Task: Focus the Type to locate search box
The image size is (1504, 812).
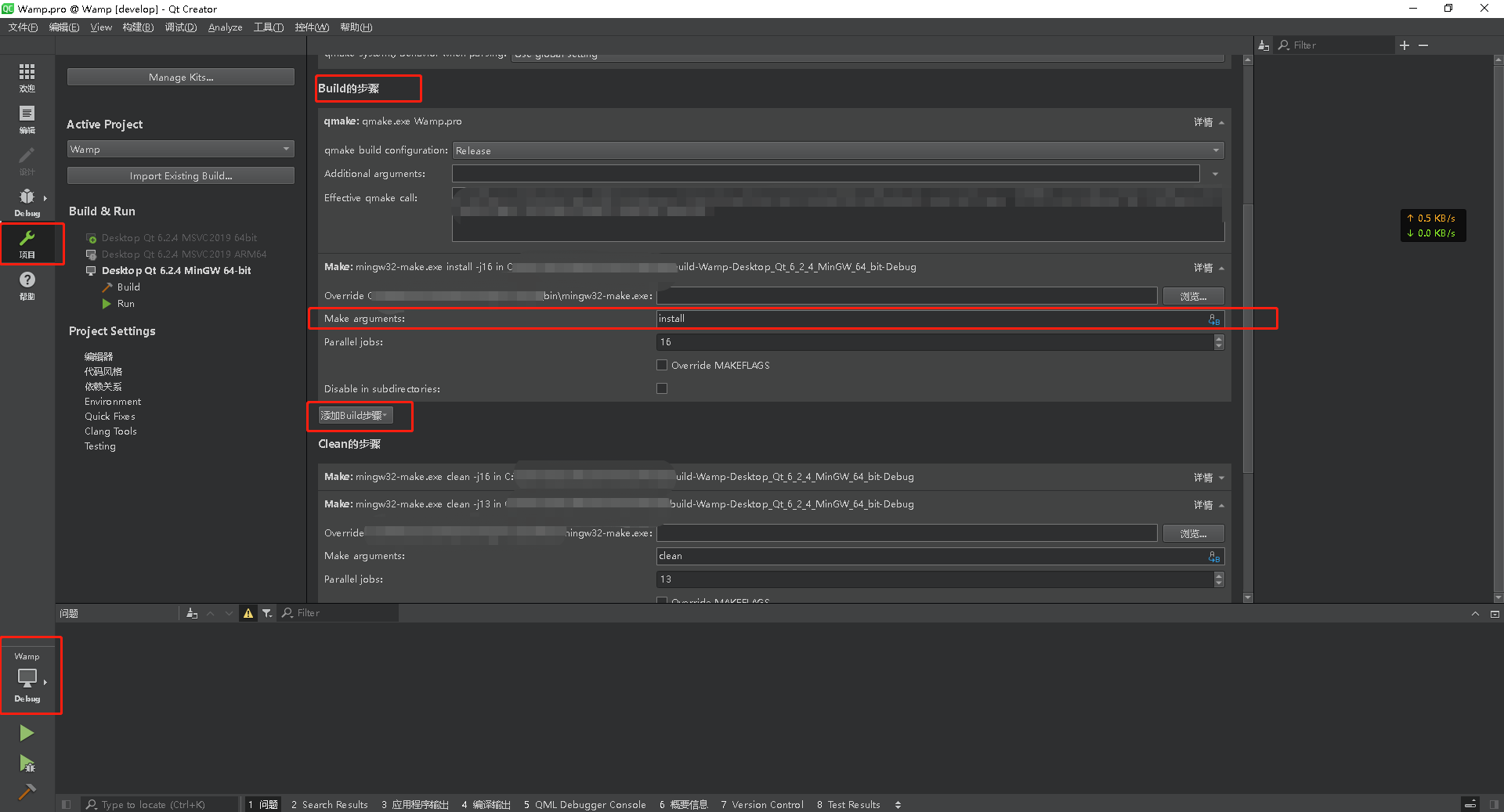Action: pyautogui.click(x=160, y=804)
